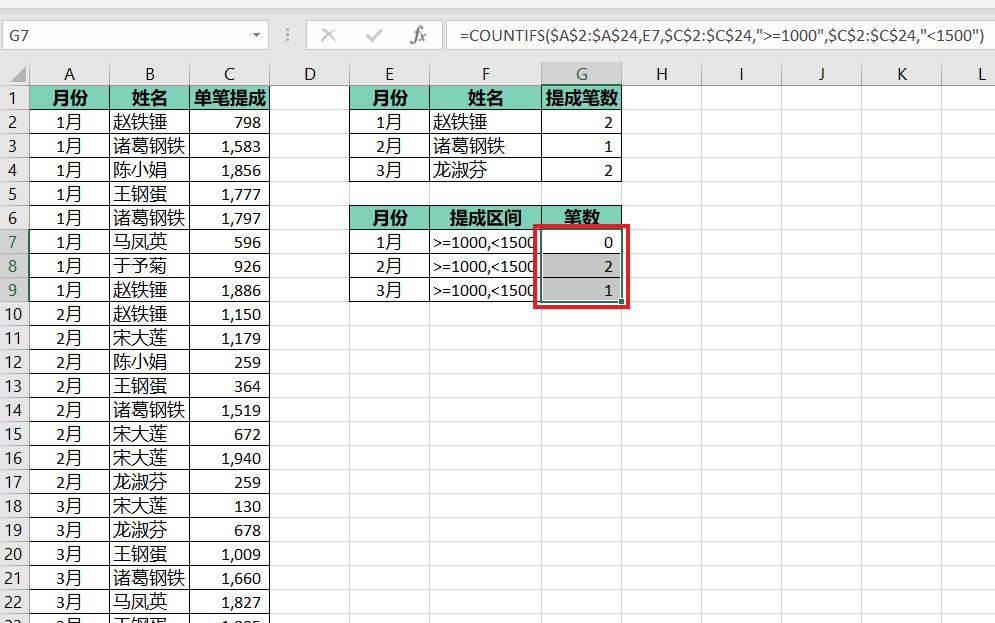
Task: Select cell with value 1,940
Action: coord(230,458)
